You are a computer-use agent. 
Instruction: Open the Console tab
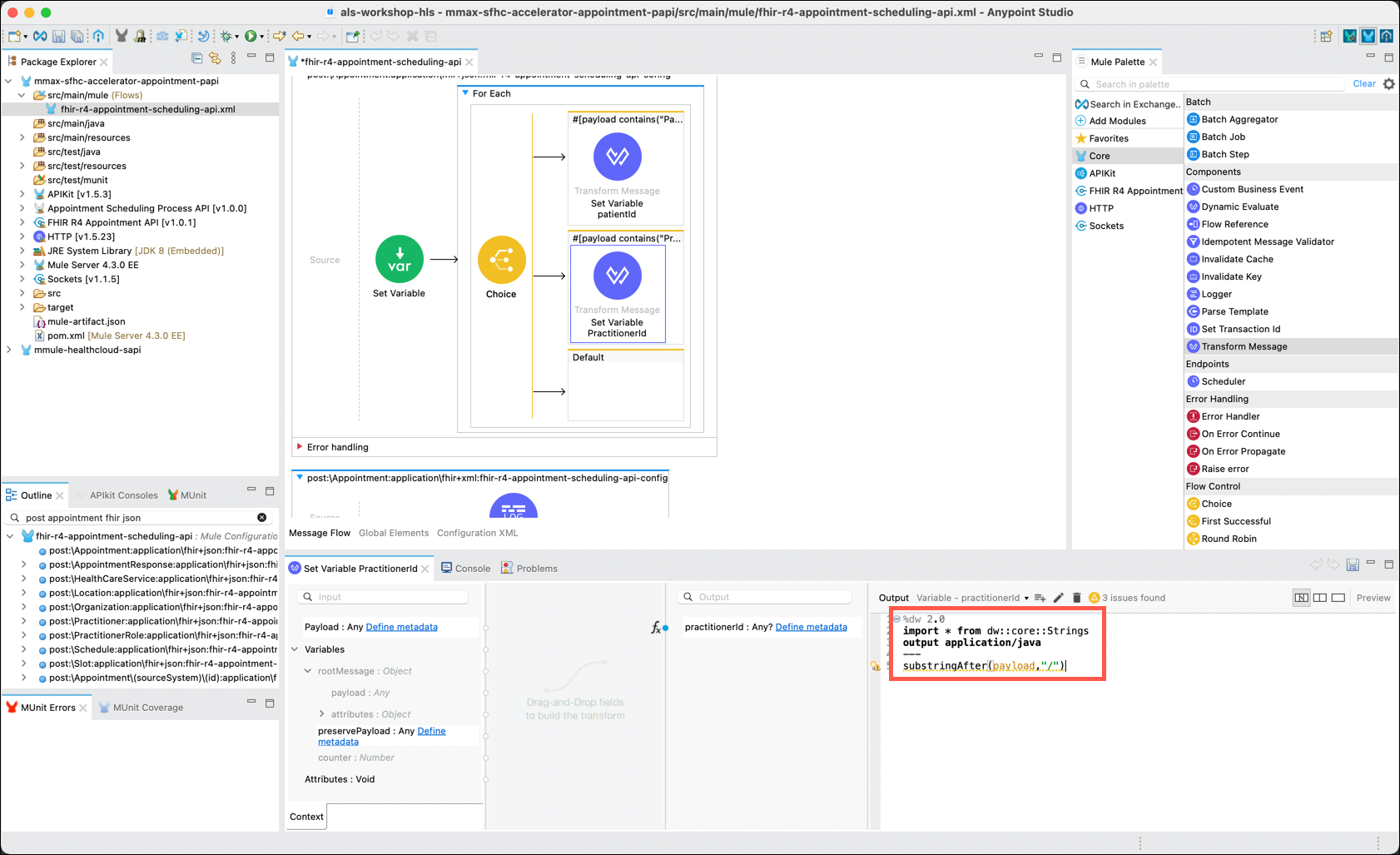[465, 569]
